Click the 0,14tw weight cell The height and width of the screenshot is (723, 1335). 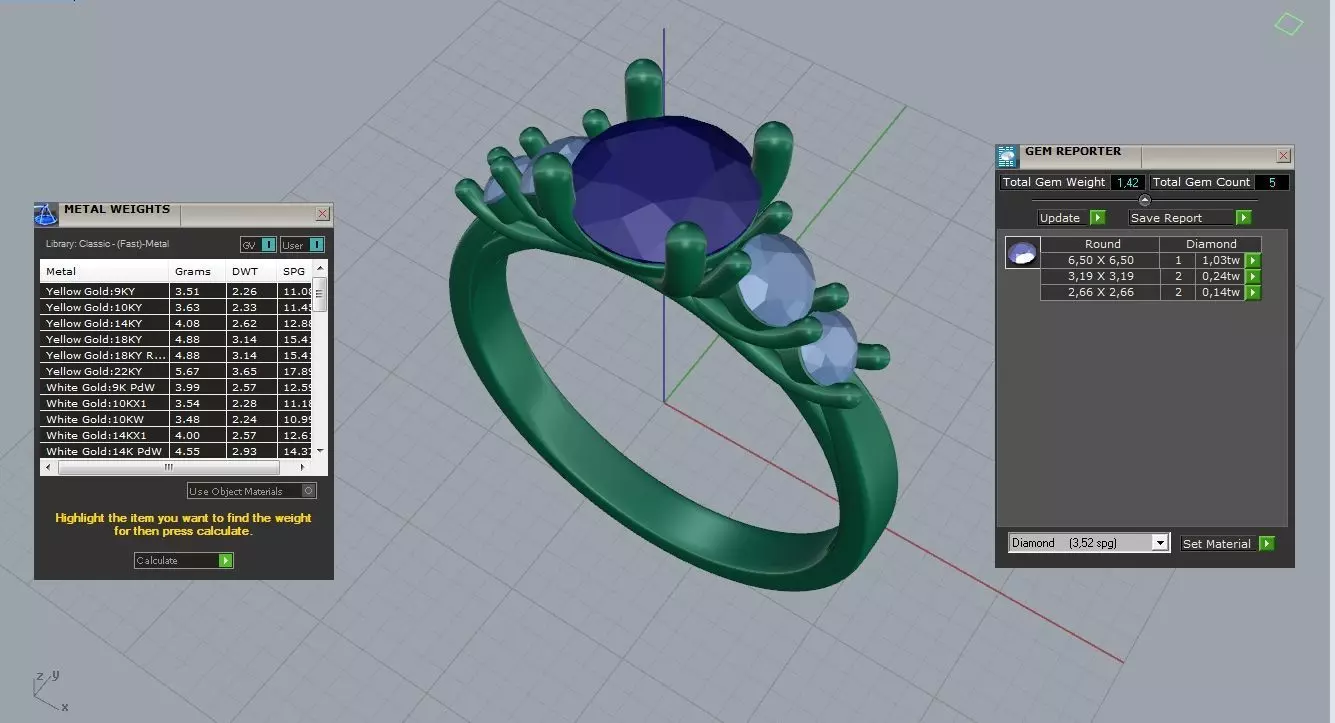click(1220, 293)
